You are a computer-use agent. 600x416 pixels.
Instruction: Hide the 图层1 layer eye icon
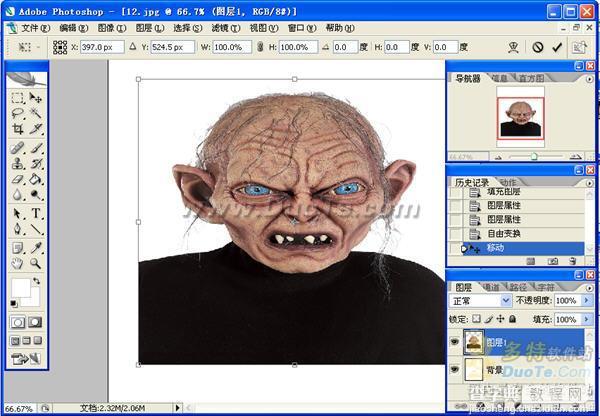coord(454,341)
